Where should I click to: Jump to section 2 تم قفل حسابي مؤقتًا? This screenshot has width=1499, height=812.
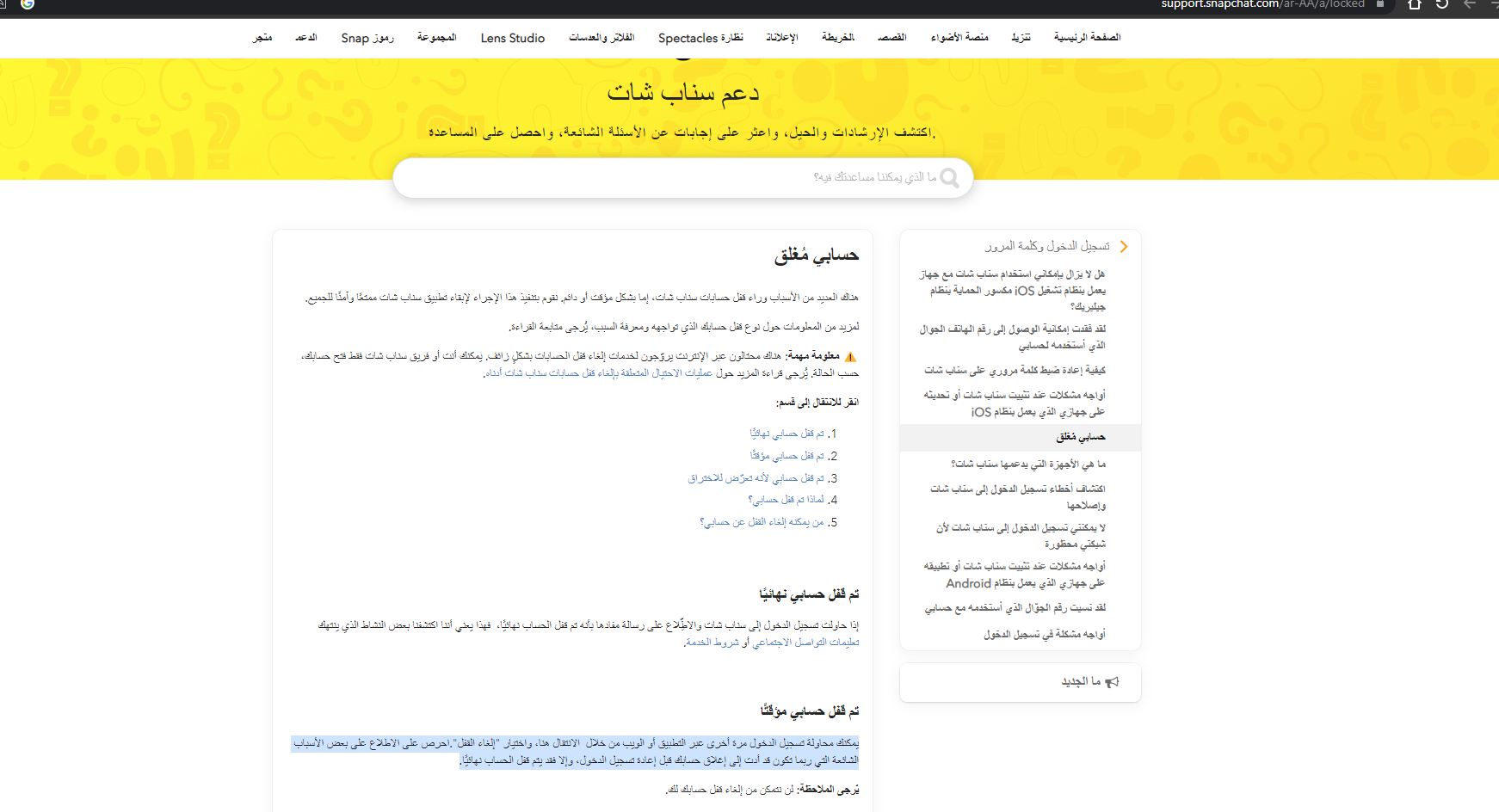[787, 456]
